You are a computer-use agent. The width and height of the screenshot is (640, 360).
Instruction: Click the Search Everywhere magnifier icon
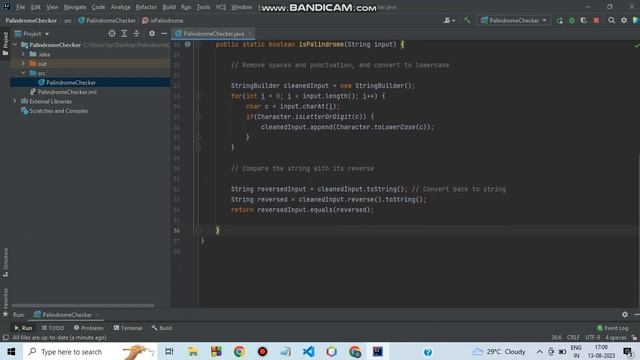[x=611, y=20]
